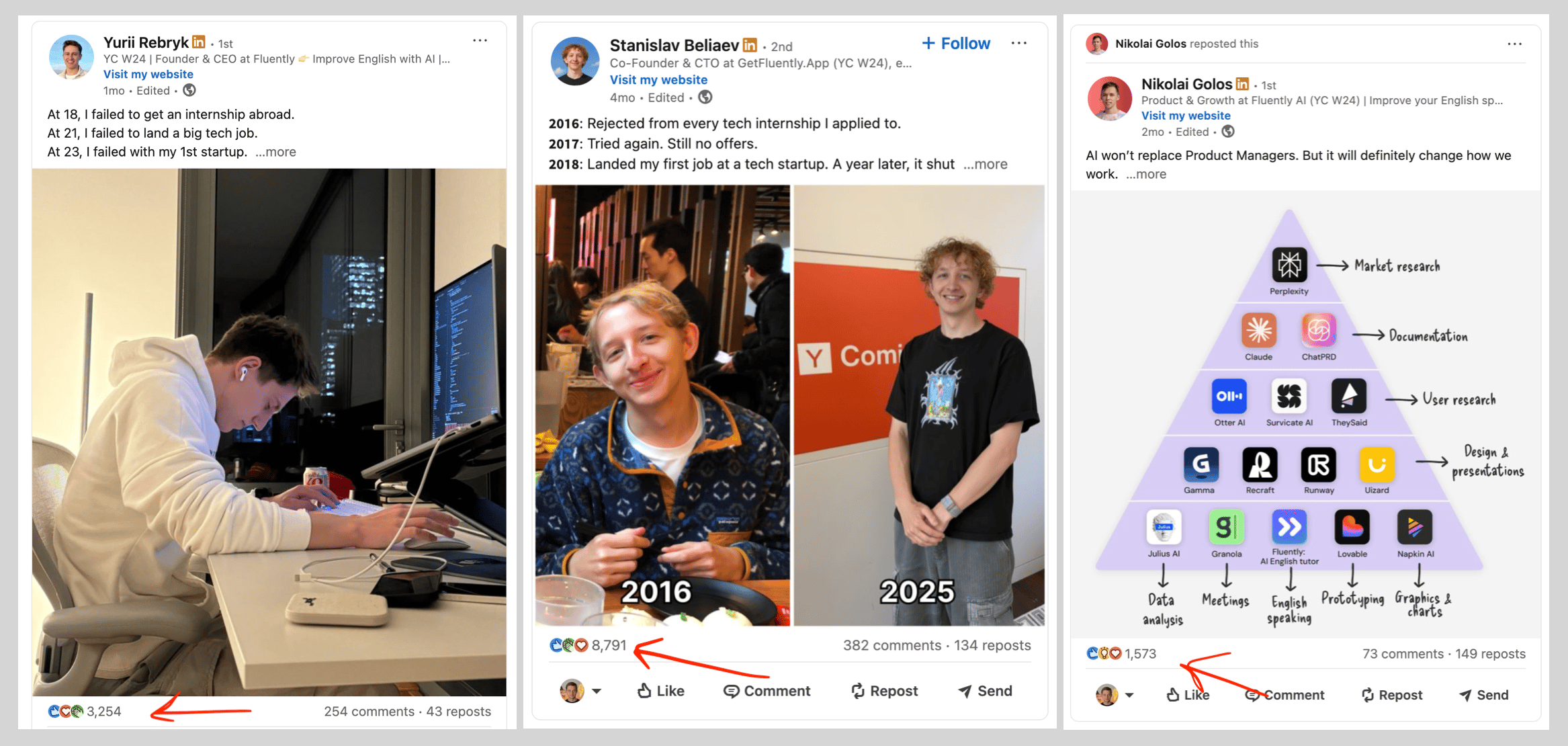
Task: Click Repost icon on Stanislav's post
Action: point(857,691)
